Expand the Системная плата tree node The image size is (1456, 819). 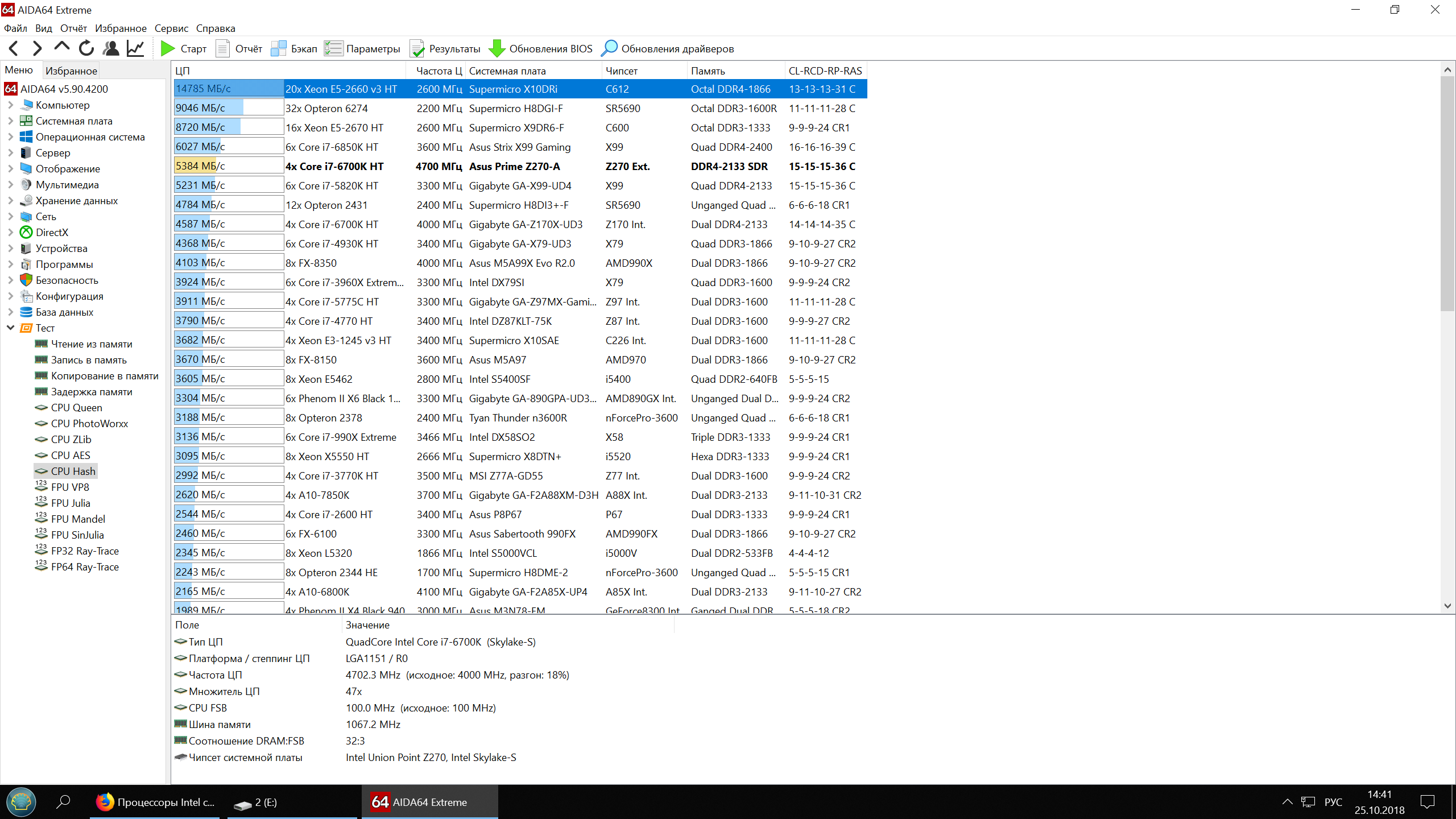point(10,121)
